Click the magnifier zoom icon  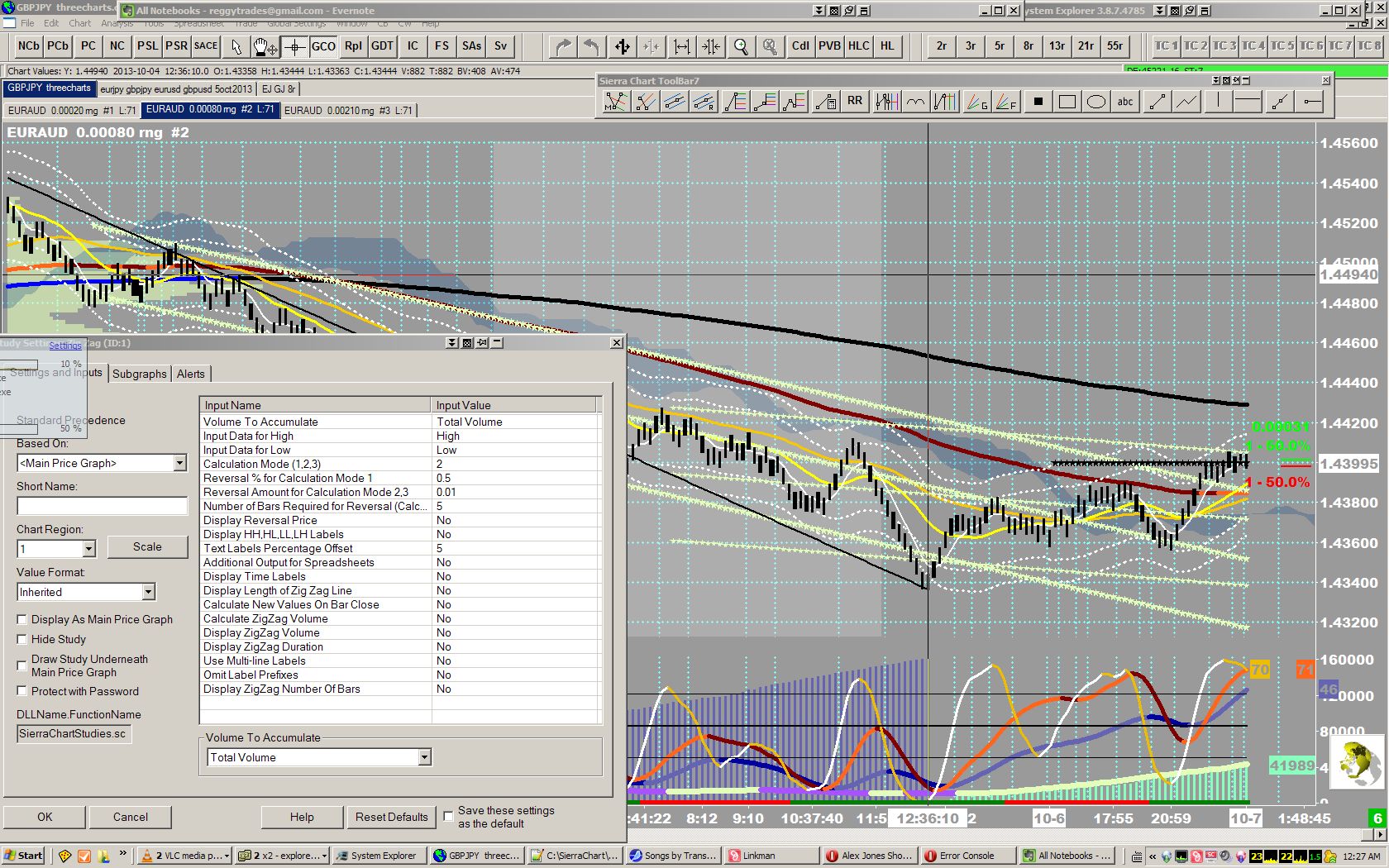[741, 46]
